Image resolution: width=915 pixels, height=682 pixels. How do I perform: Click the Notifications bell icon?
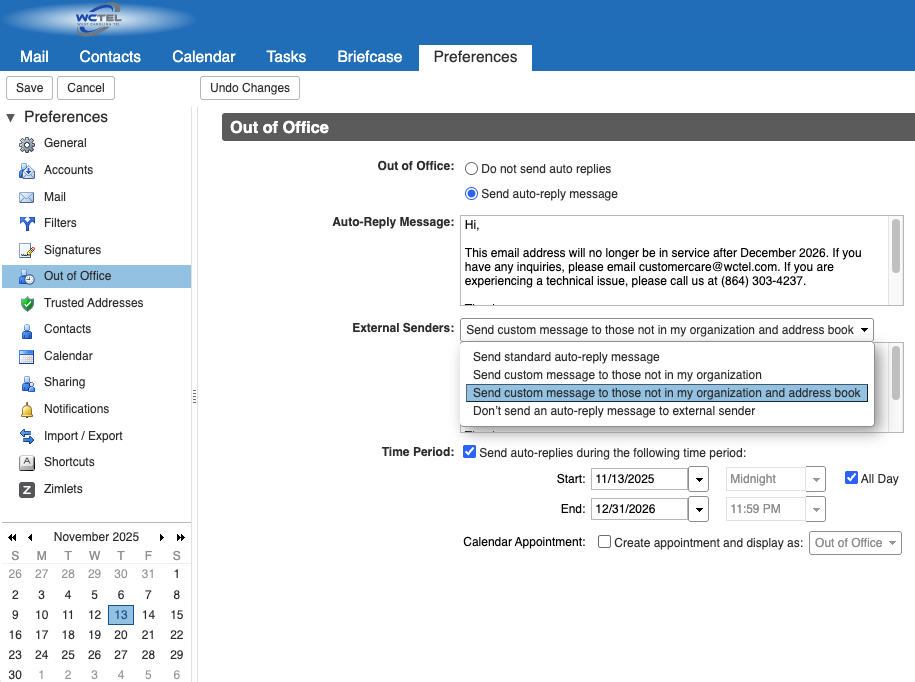pyautogui.click(x=27, y=409)
